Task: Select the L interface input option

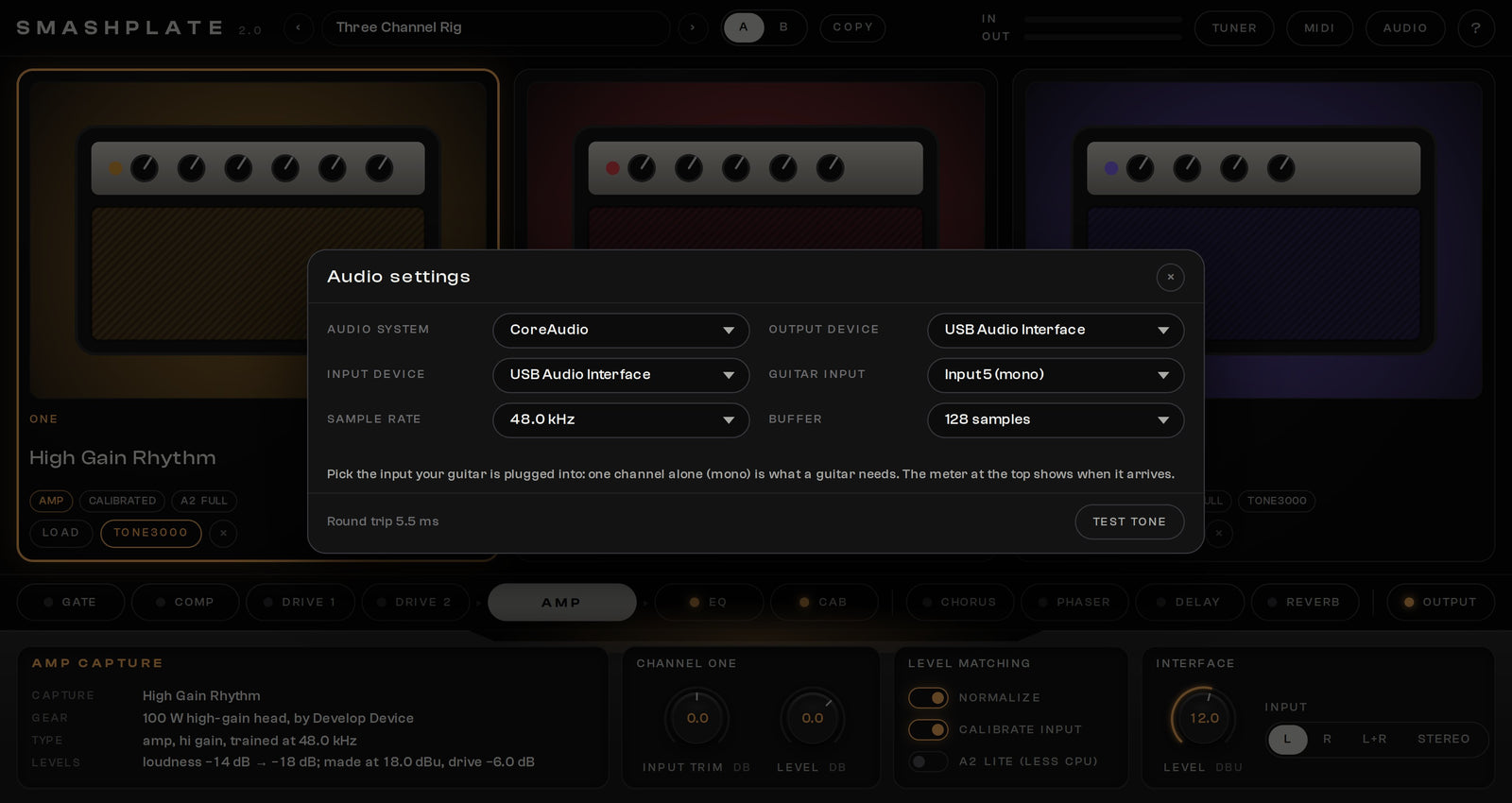Action: pyautogui.click(x=1287, y=739)
